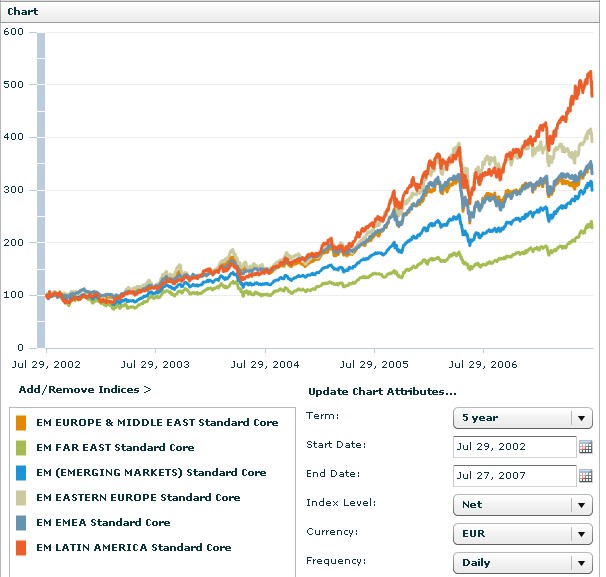606x577 pixels.
Task: Open the Start Date calendar picker icon
Action: [586, 447]
